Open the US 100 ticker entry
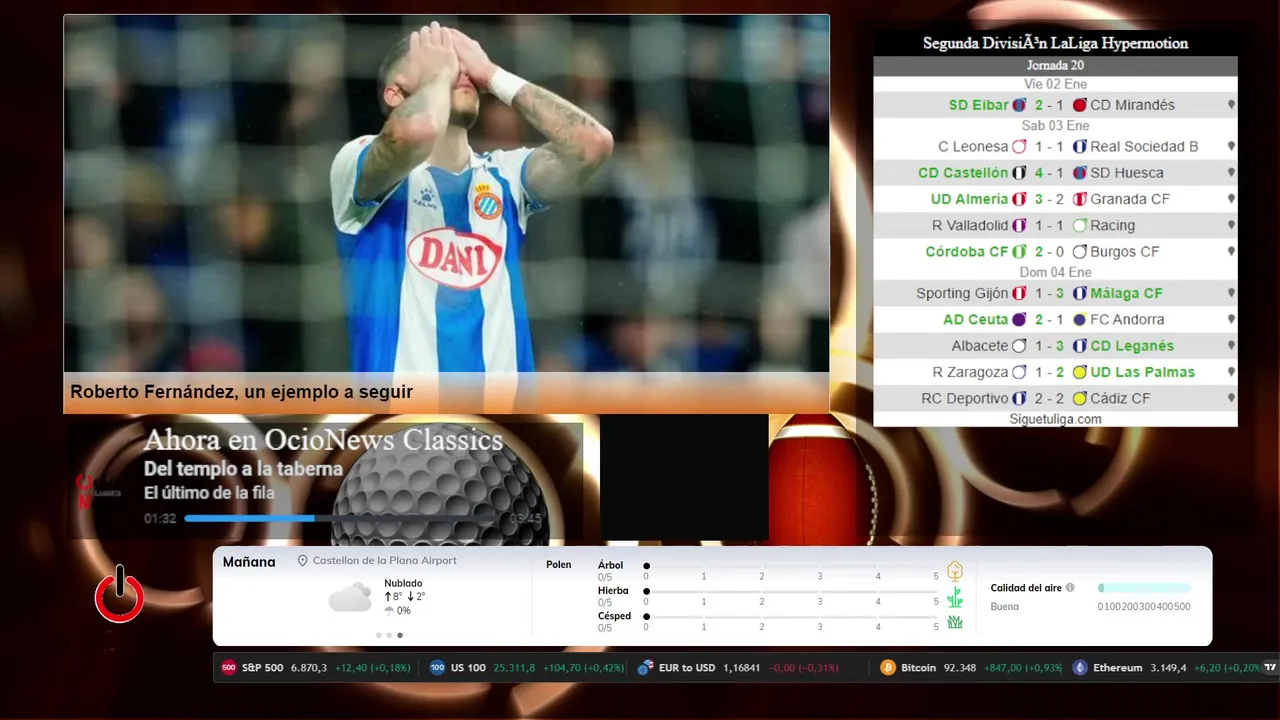 pyautogui.click(x=526, y=668)
